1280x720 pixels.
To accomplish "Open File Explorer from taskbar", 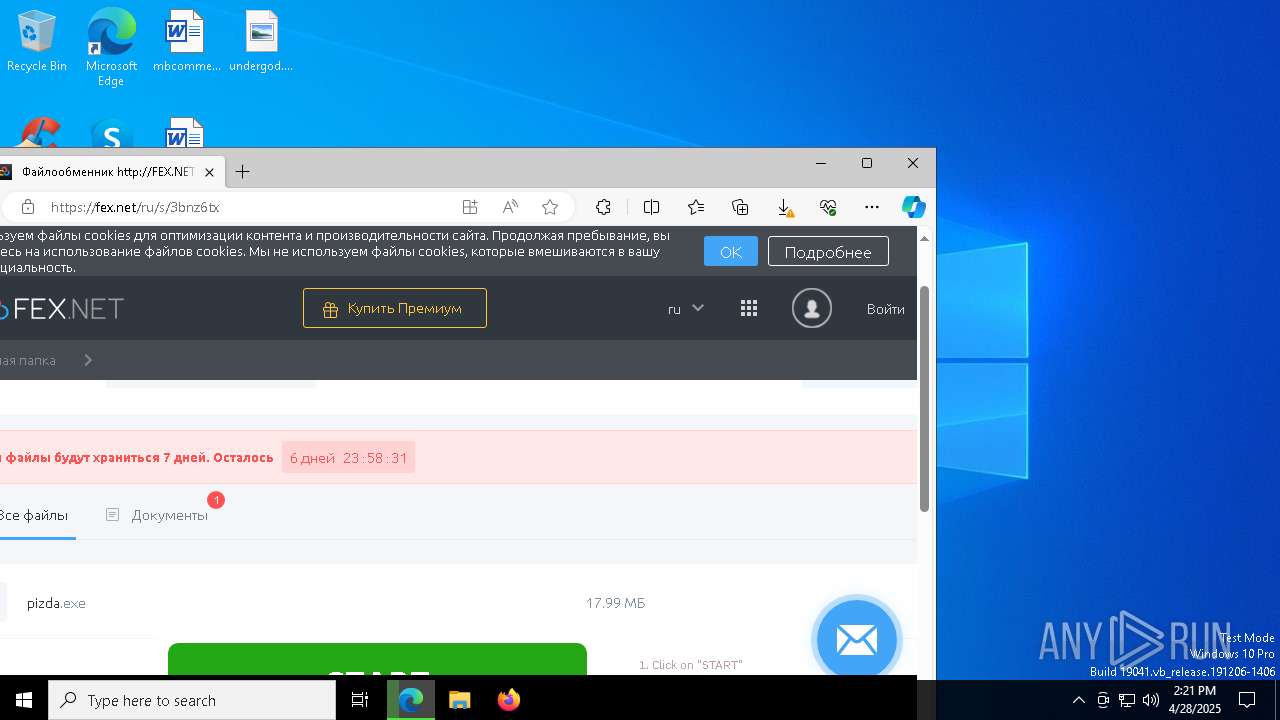I will (x=459, y=700).
